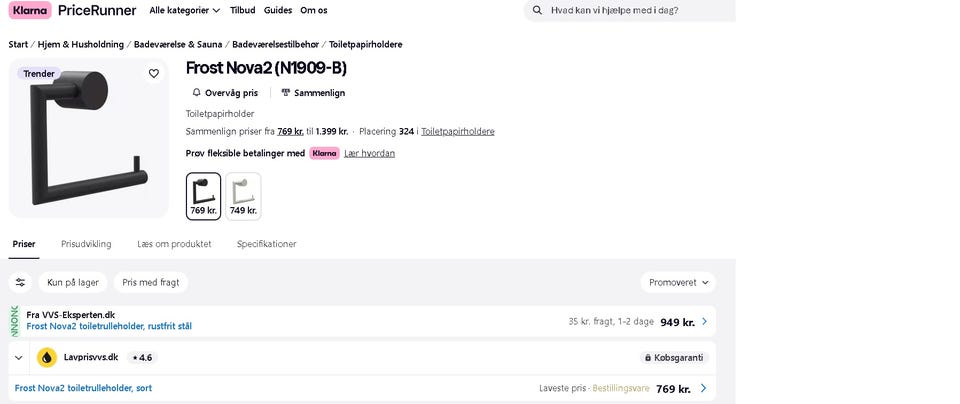The width and height of the screenshot is (960, 404).
Task: Open the Alle kategorier dropdown
Action: pyautogui.click(x=185, y=10)
